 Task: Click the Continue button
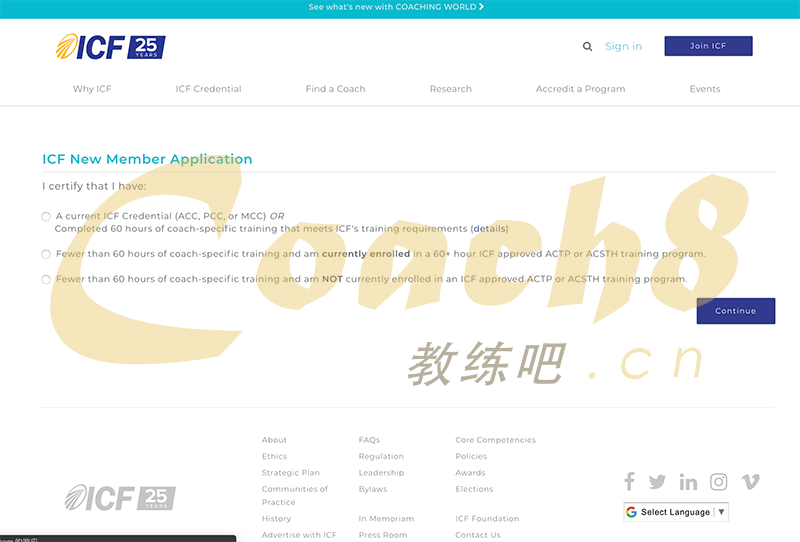(x=735, y=311)
